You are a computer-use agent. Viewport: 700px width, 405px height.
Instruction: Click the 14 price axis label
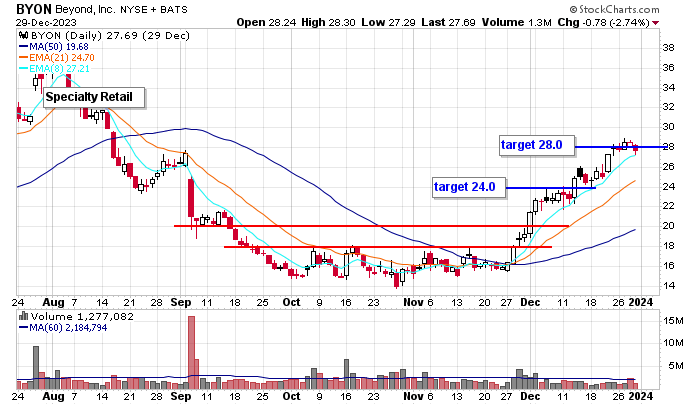pos(668,286)
